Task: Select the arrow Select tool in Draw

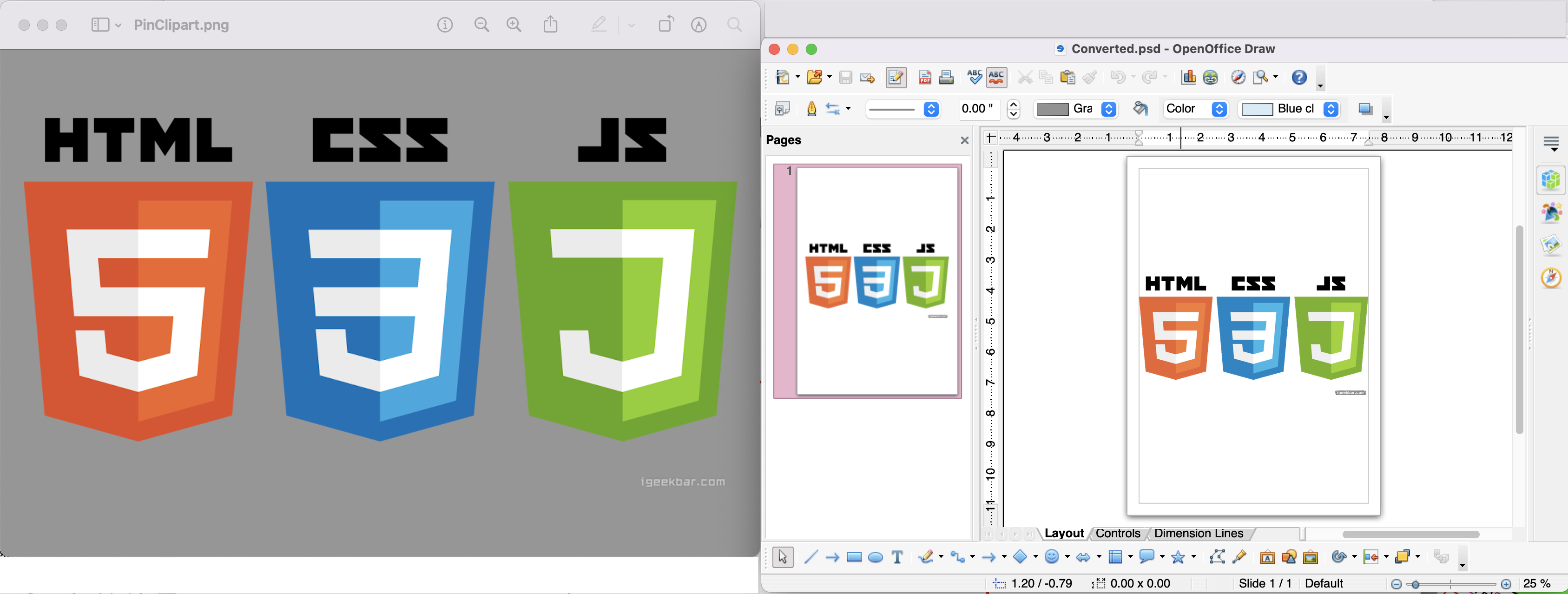Action: pyautogui.click(x=783, y=557)
